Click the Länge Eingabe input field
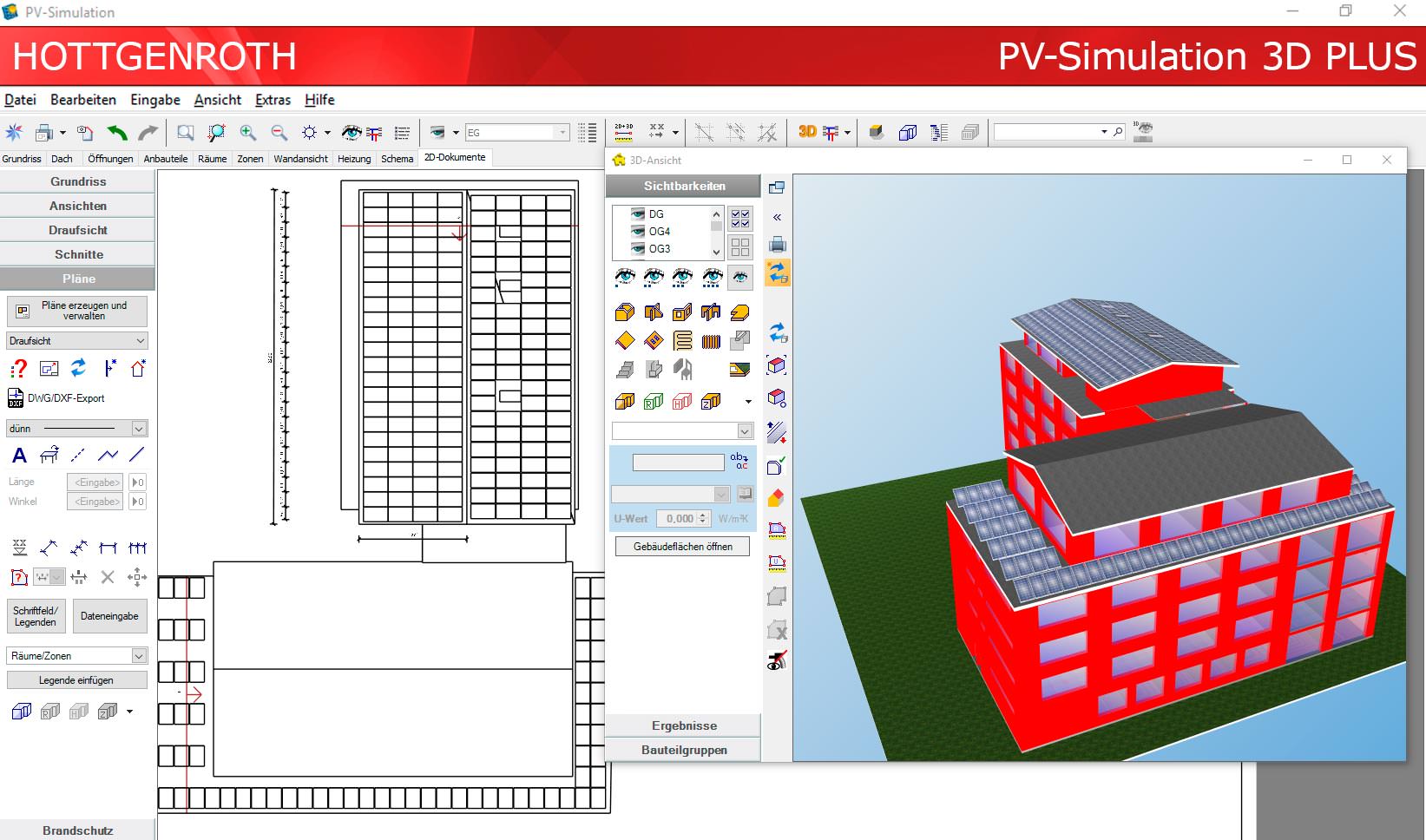Viewport: 1426px width, 840px height. 95,482
